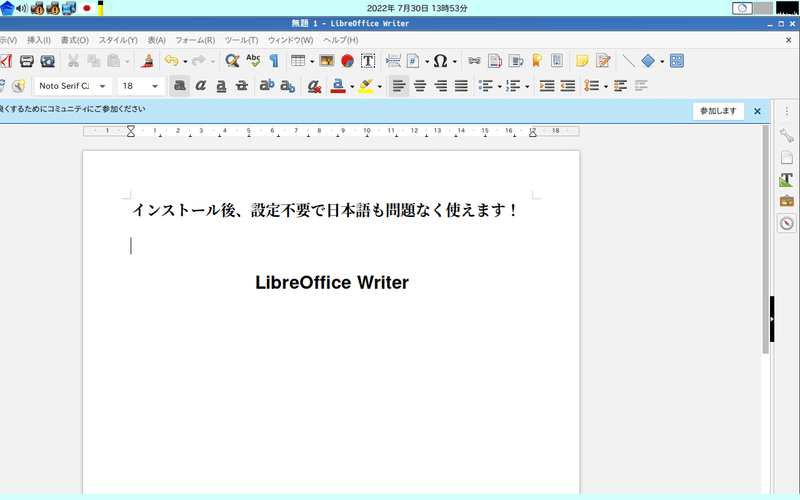Open sidebar Gallery panel
The width and height of the screenshot is (800, 500).
(x=787, y=201)
